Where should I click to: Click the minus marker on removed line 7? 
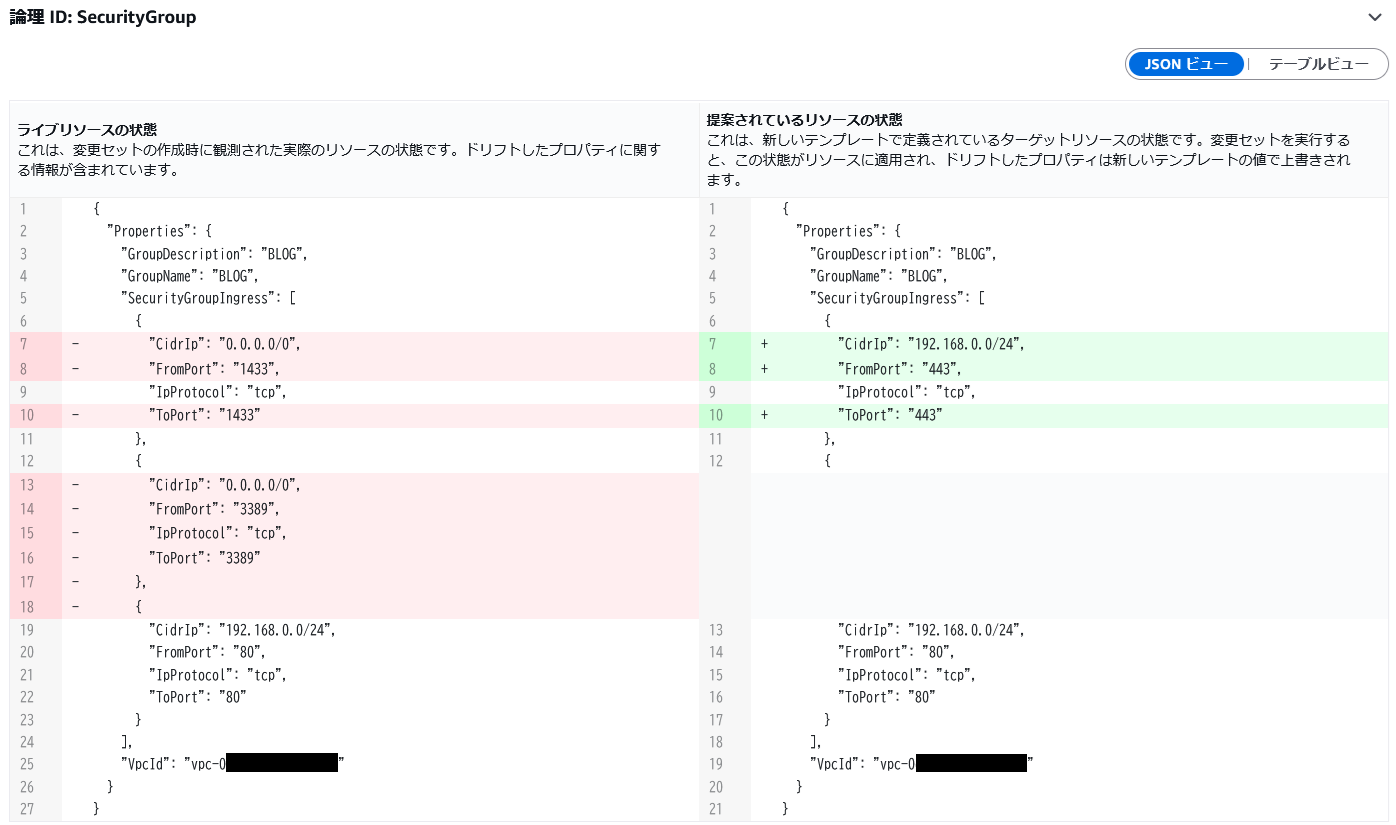point(76,344)
